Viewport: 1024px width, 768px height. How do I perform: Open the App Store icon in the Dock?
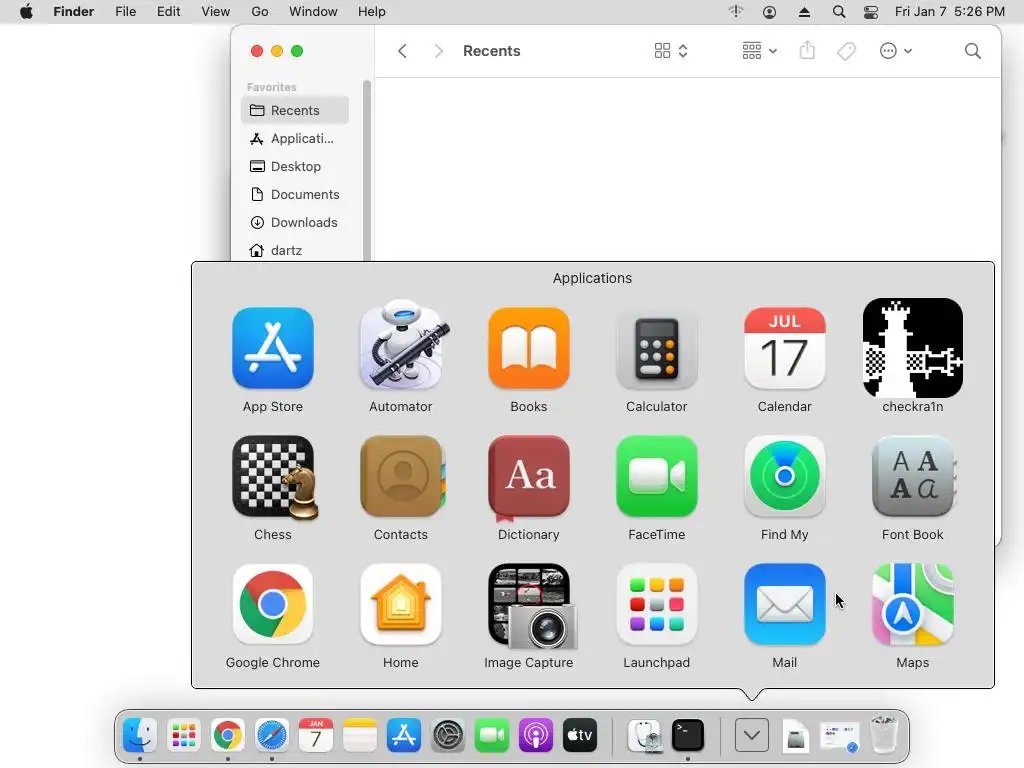[x=404, y=735]
